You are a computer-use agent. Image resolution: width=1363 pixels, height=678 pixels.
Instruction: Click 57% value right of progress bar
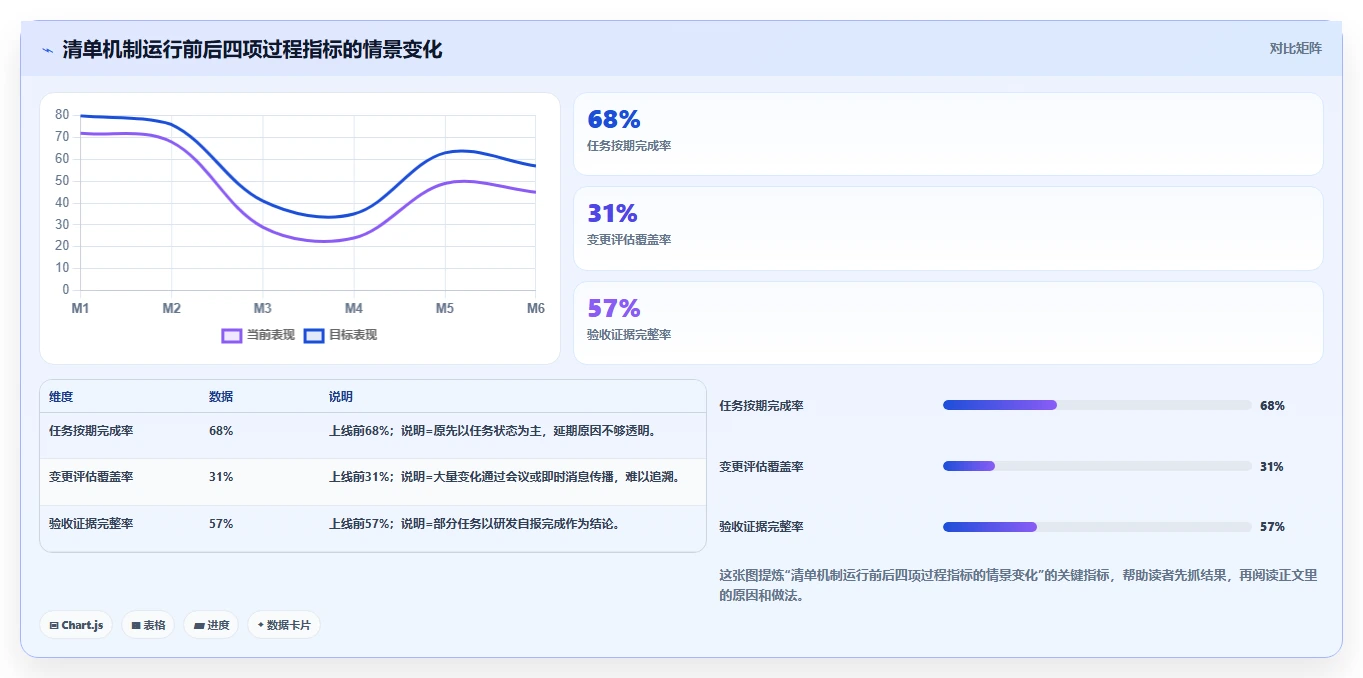(1272, 527)
